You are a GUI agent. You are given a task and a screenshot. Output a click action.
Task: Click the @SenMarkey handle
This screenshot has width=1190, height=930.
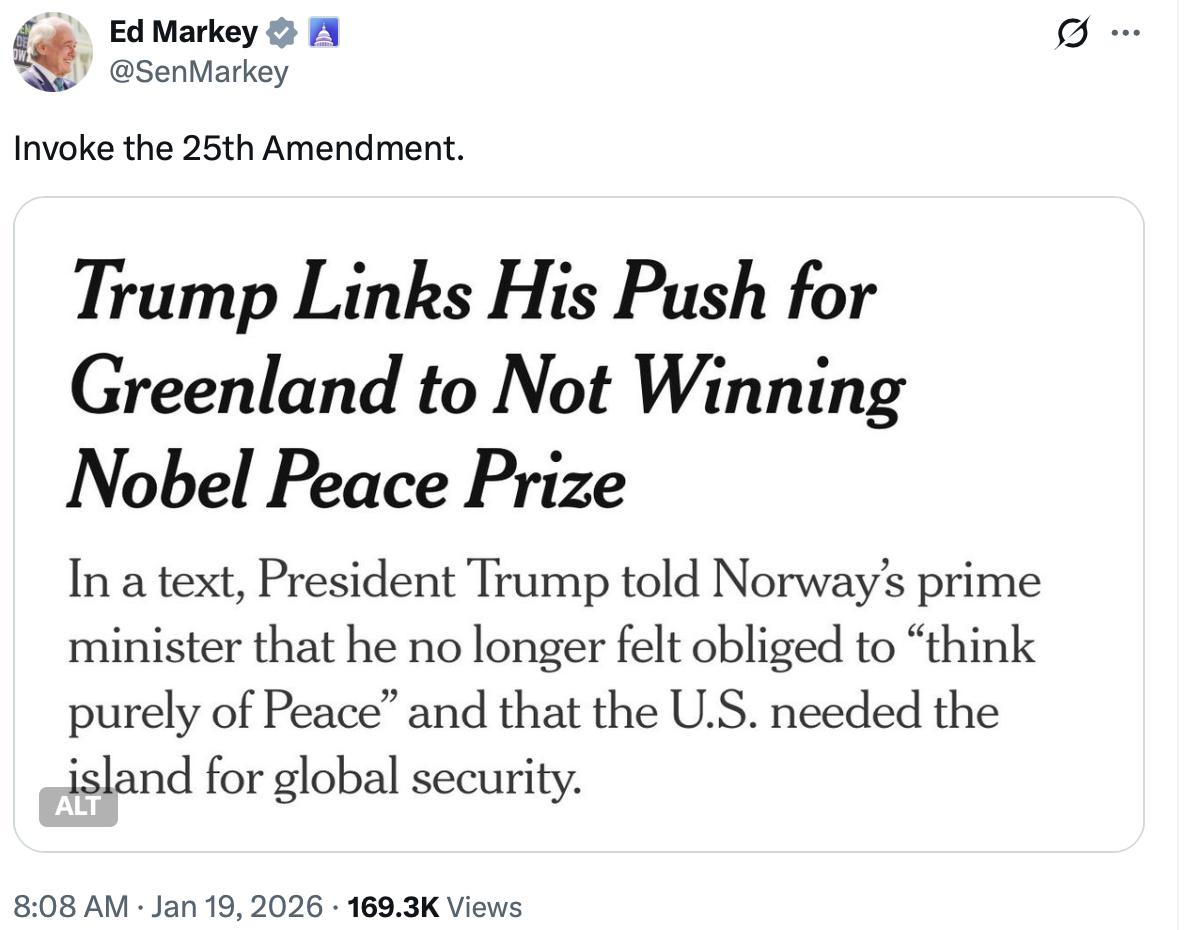tap(197, 72)
